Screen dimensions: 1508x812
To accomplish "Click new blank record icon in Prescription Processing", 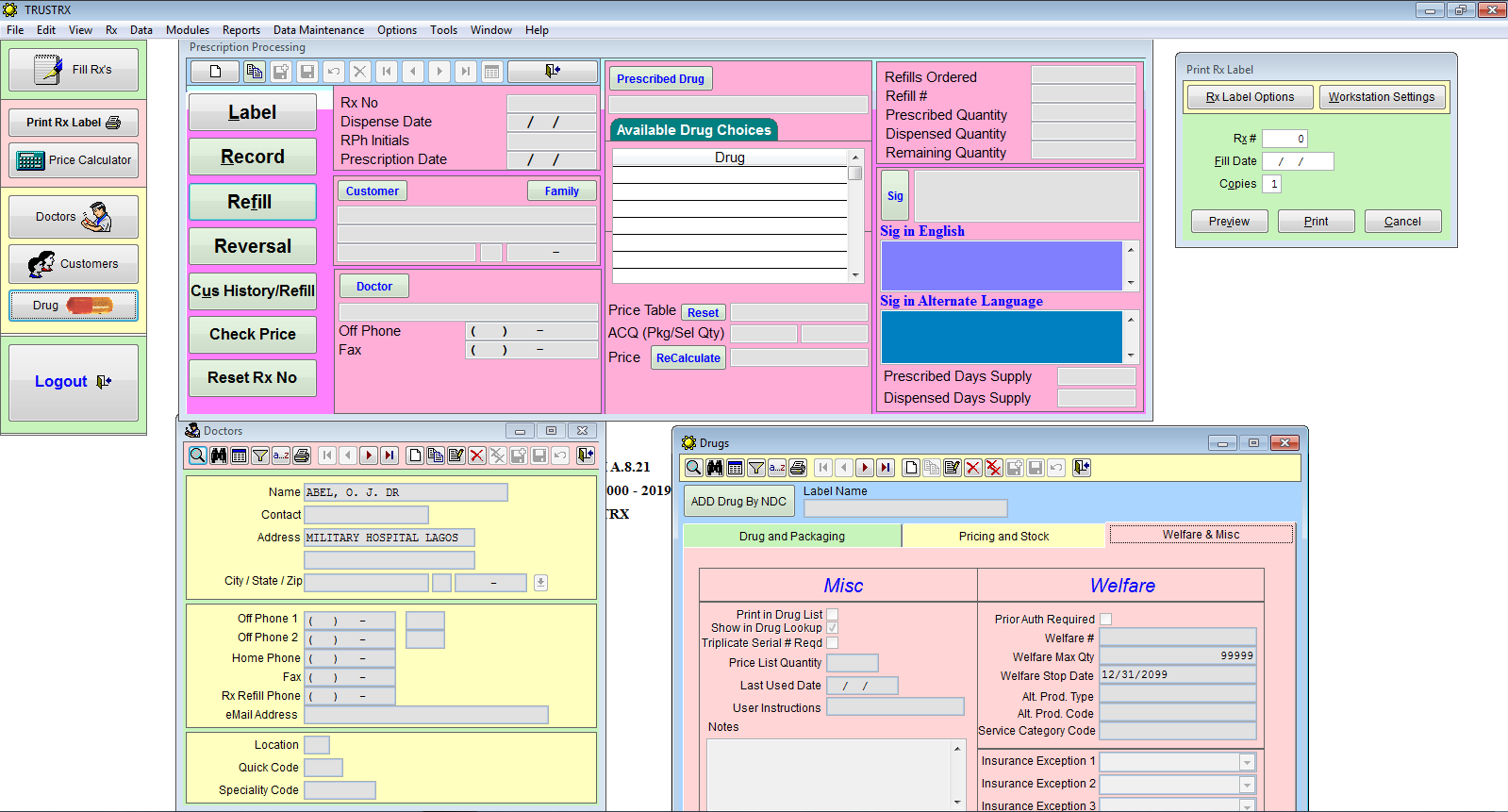I will tap(215, 72).
